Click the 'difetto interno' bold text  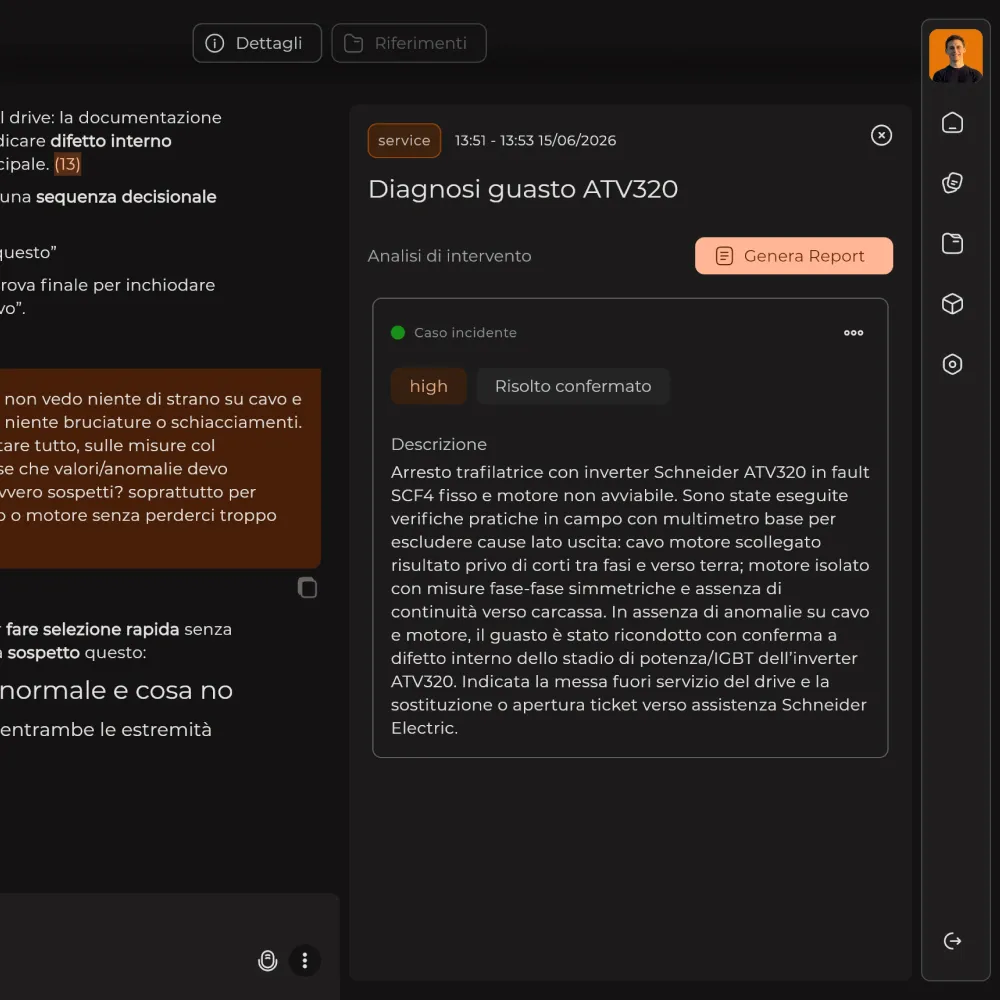tap(111, 140)
